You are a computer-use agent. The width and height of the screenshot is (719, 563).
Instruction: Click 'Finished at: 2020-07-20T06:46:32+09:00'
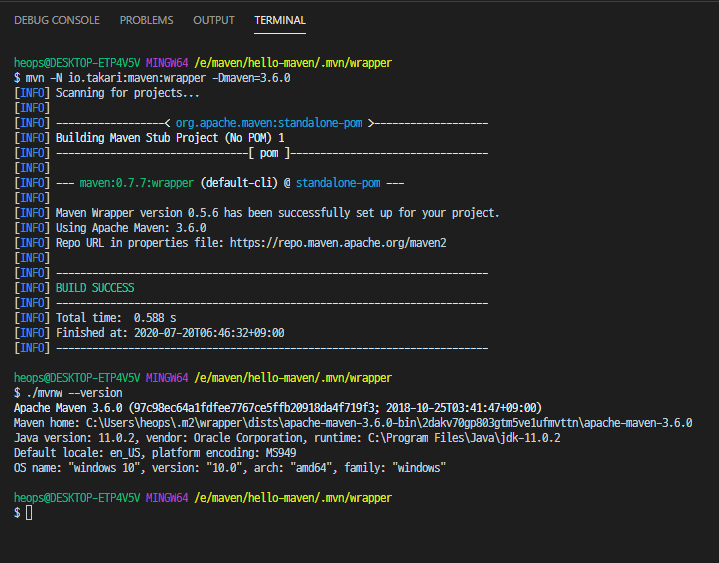point(170,333)
